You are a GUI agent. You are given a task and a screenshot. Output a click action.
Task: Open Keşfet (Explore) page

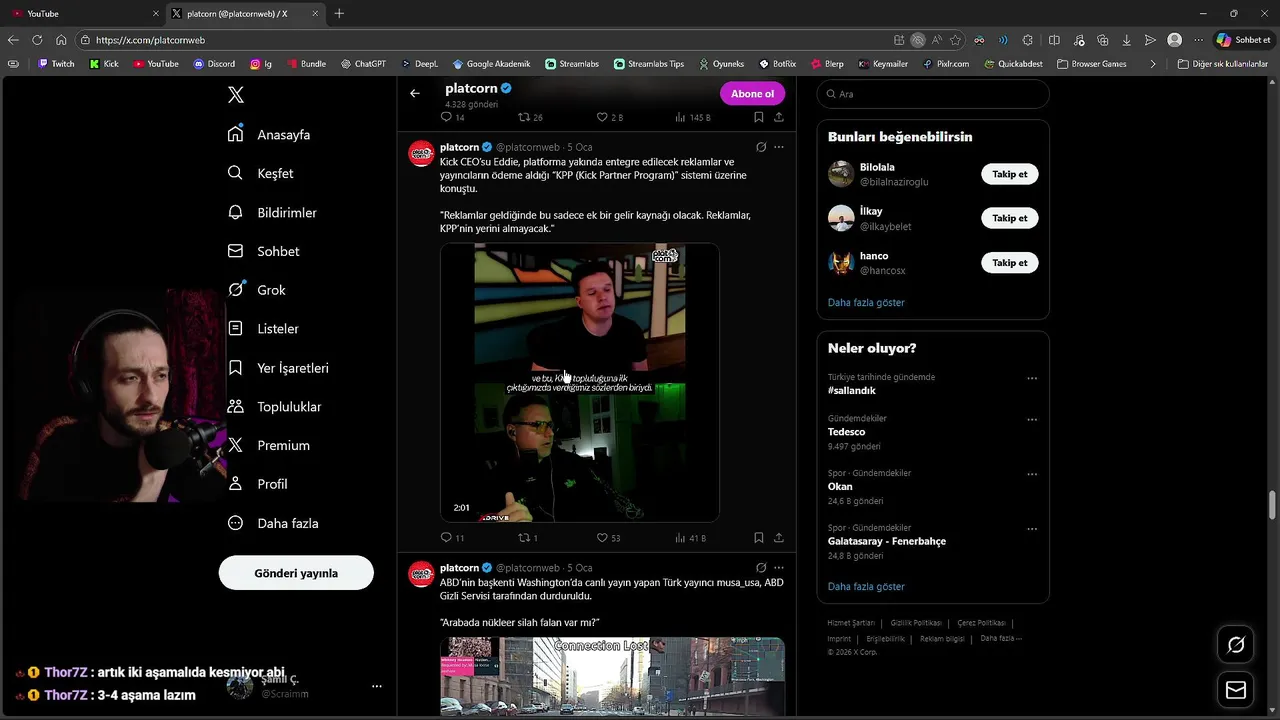pos(260,173)
